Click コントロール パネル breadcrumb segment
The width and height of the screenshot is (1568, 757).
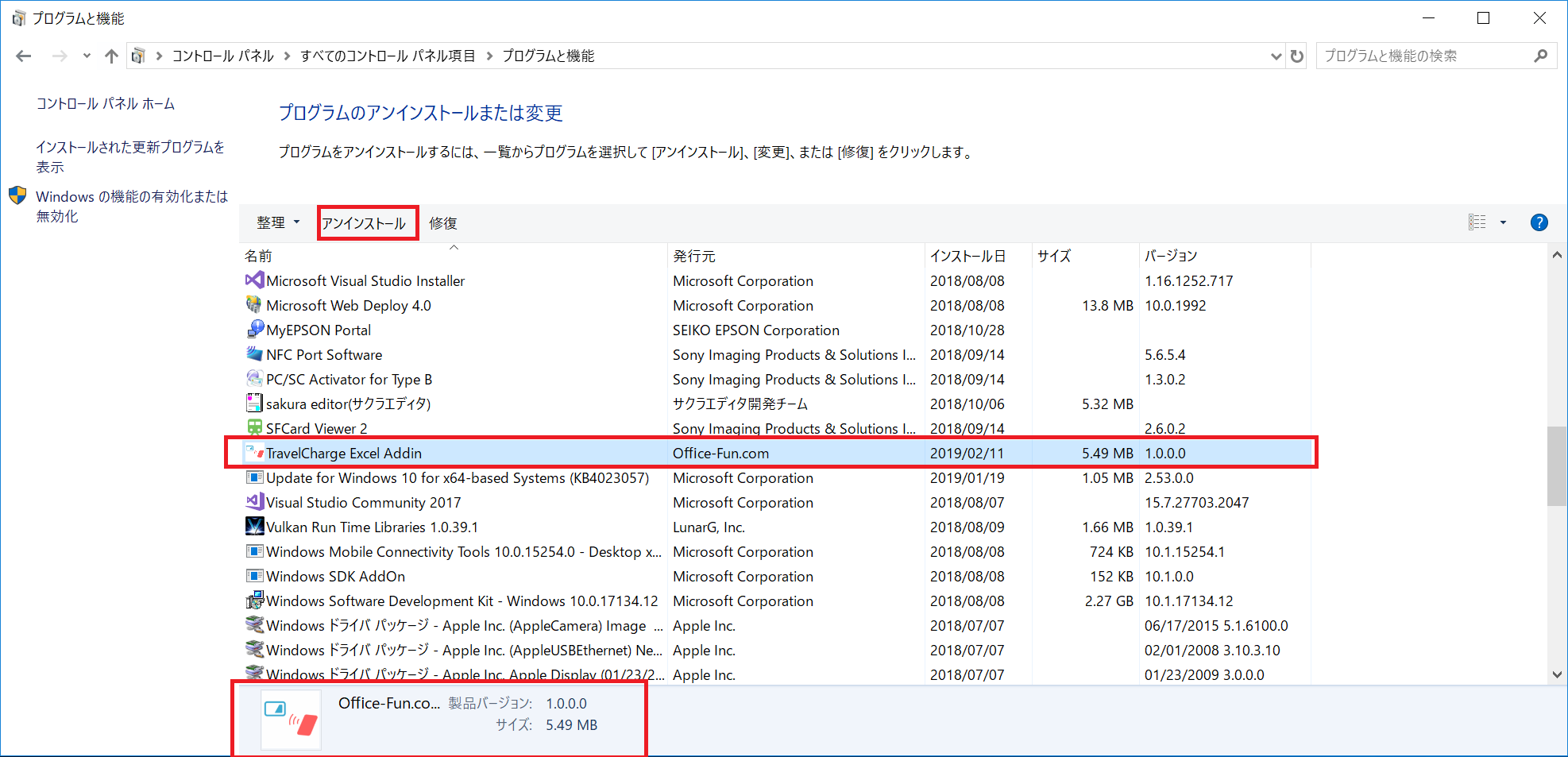[x=222, y=56]
